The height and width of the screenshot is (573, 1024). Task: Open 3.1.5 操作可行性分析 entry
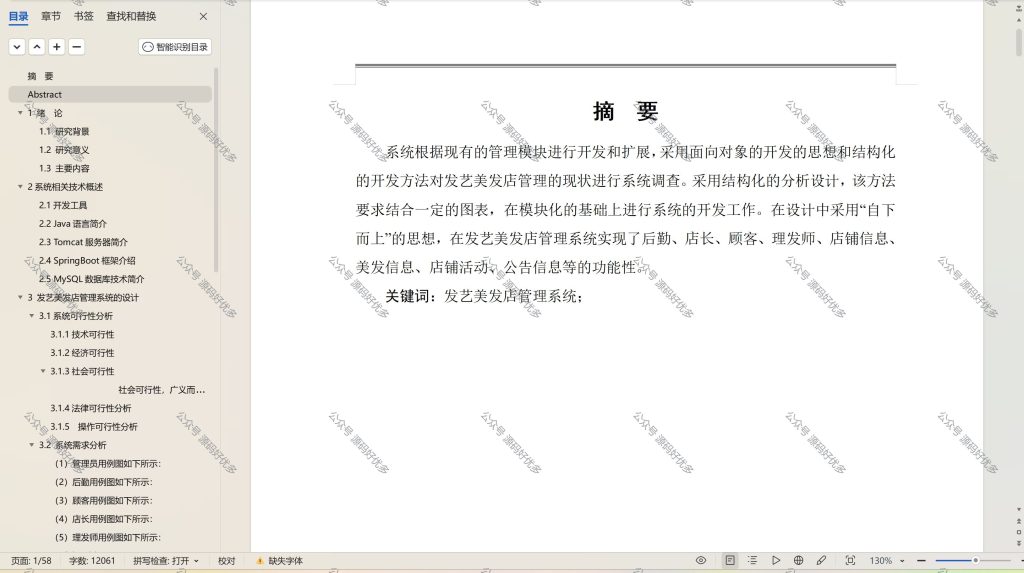tap(94, 427)
